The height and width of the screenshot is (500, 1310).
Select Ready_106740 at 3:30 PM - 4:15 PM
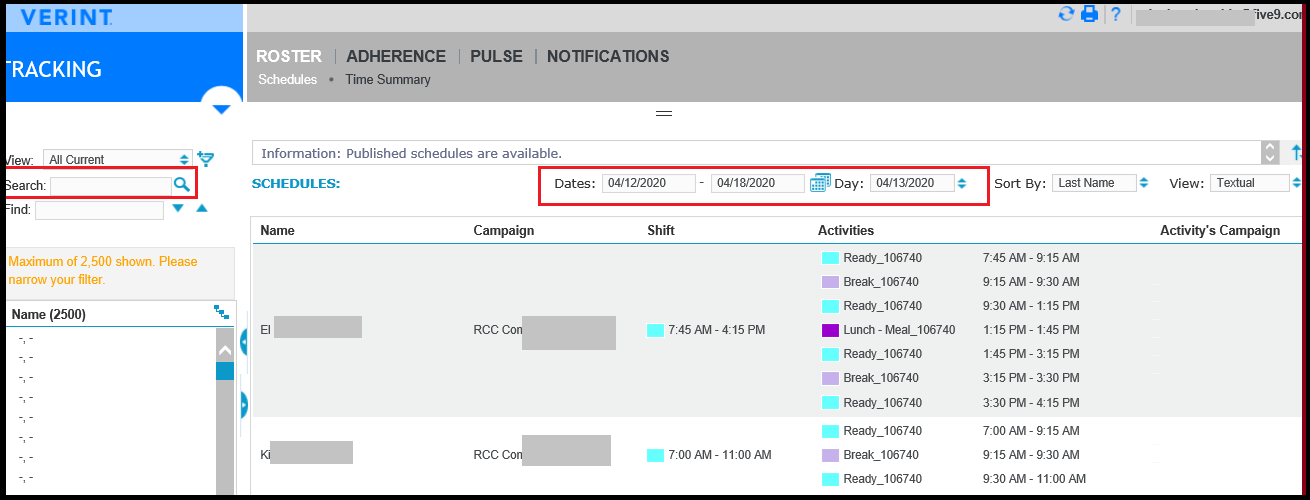pyautogui.click(x=882, y=402)
